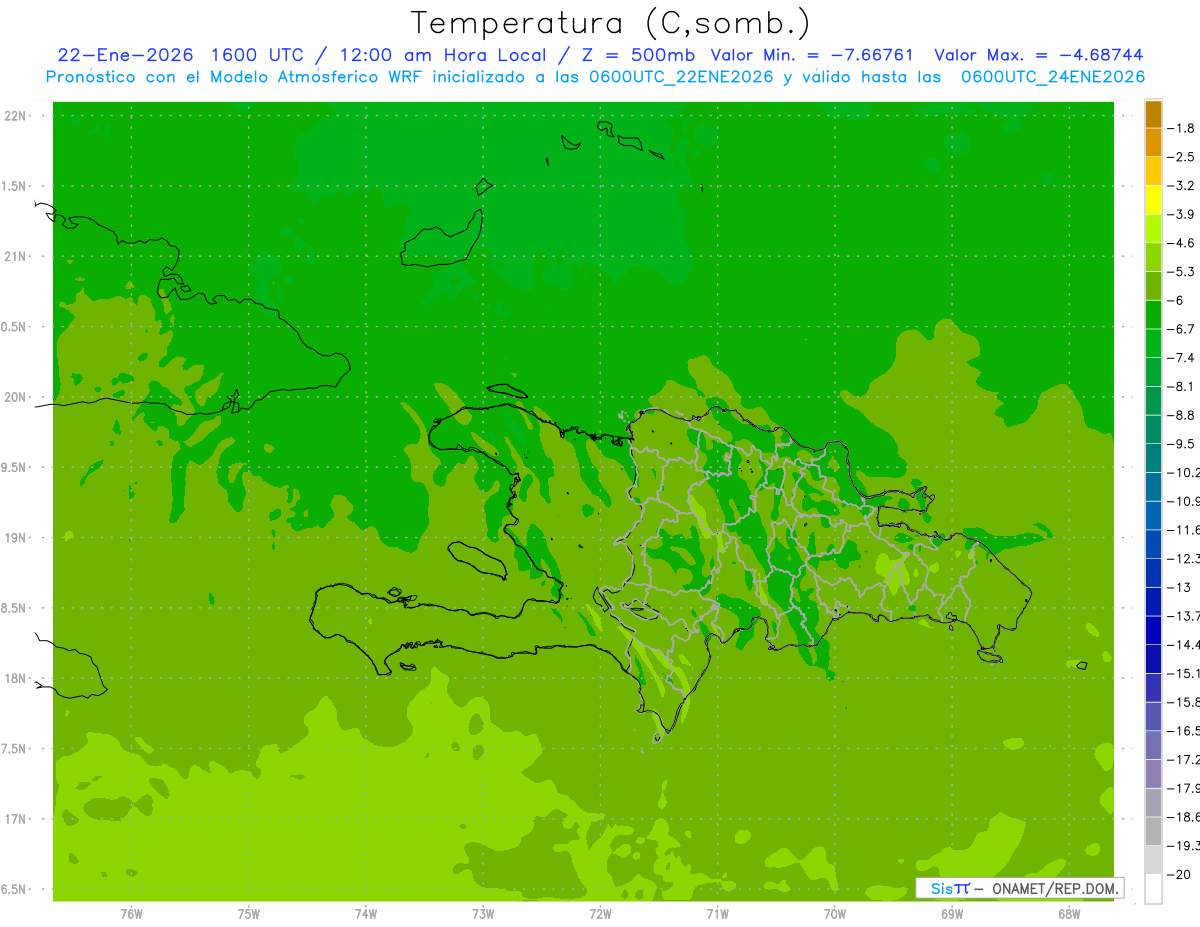Click the '20N' latitude axis label
Screen dimensions: 1200x927
click(x=17, y=397)
